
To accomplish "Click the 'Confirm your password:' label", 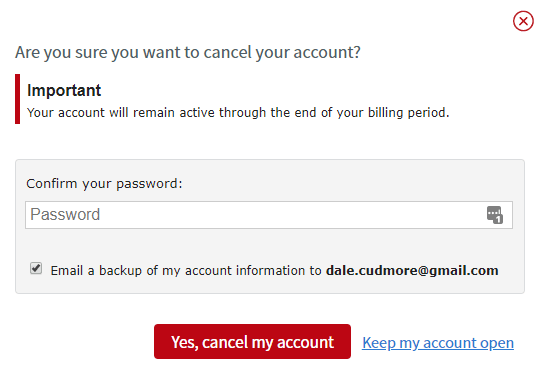I will pos(104,184).
